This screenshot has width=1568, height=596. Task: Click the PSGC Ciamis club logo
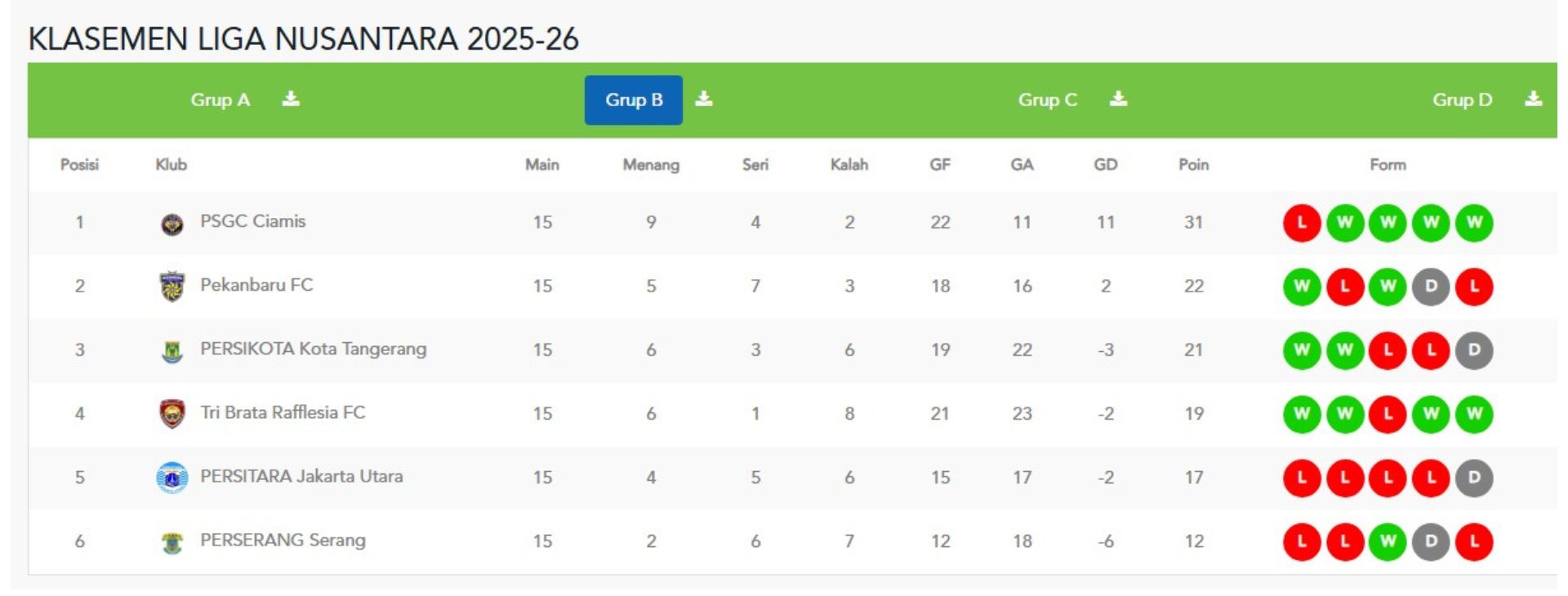[x=171, y=223]
